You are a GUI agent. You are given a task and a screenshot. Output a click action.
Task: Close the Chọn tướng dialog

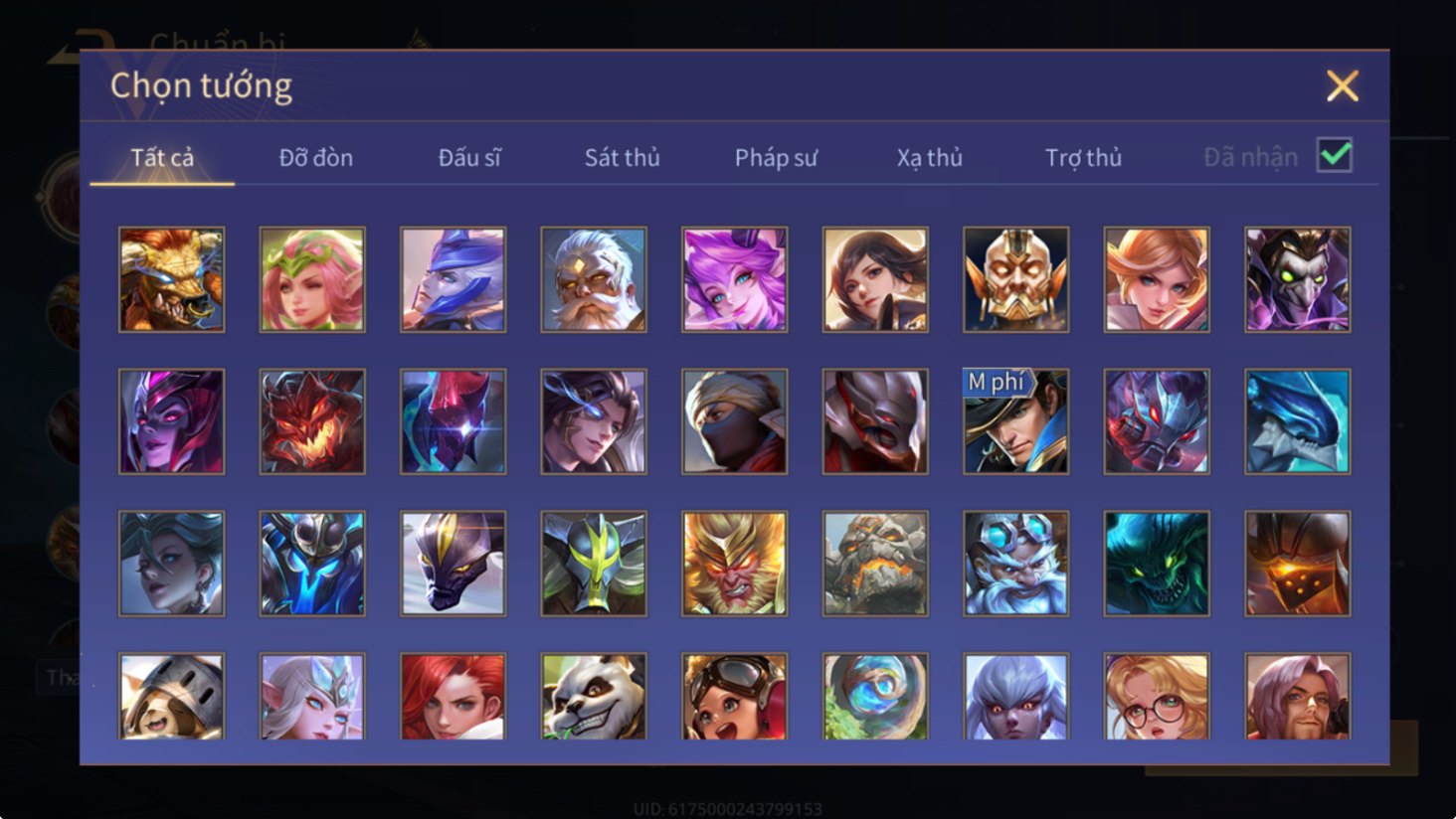(x=1343, y=86)
